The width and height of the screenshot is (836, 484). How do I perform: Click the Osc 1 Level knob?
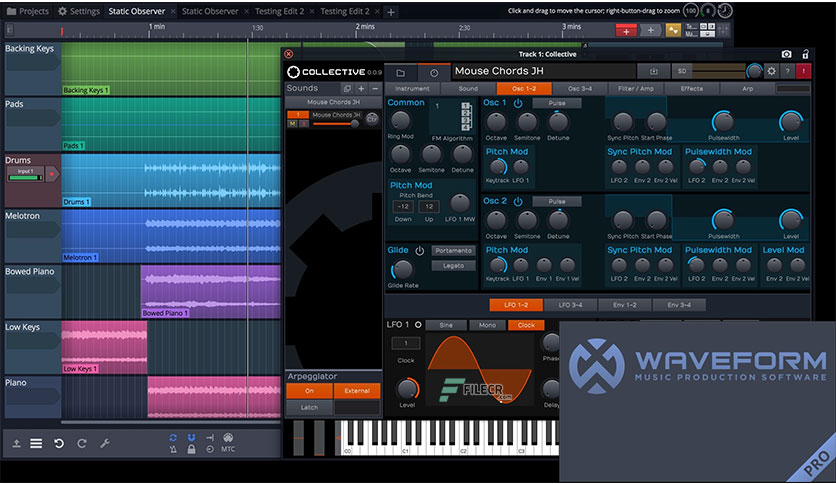tap(791, 122)
